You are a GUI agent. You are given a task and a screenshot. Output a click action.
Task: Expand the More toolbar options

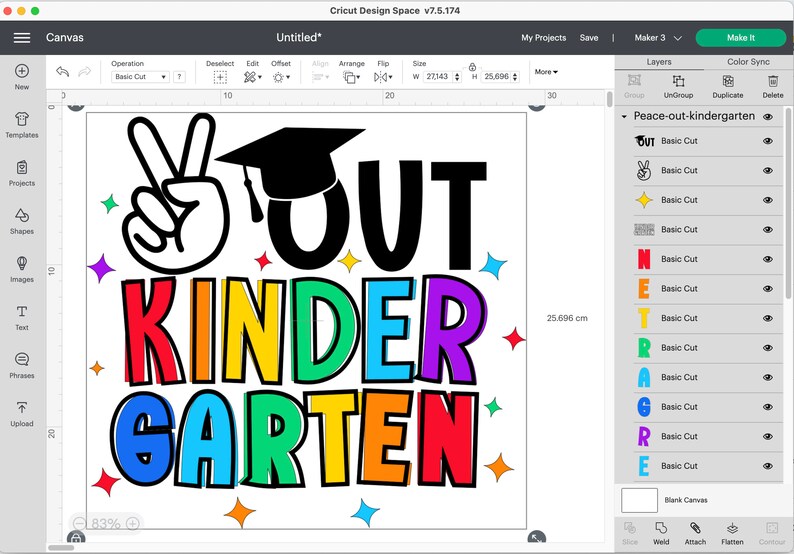[x=546, y=72]
